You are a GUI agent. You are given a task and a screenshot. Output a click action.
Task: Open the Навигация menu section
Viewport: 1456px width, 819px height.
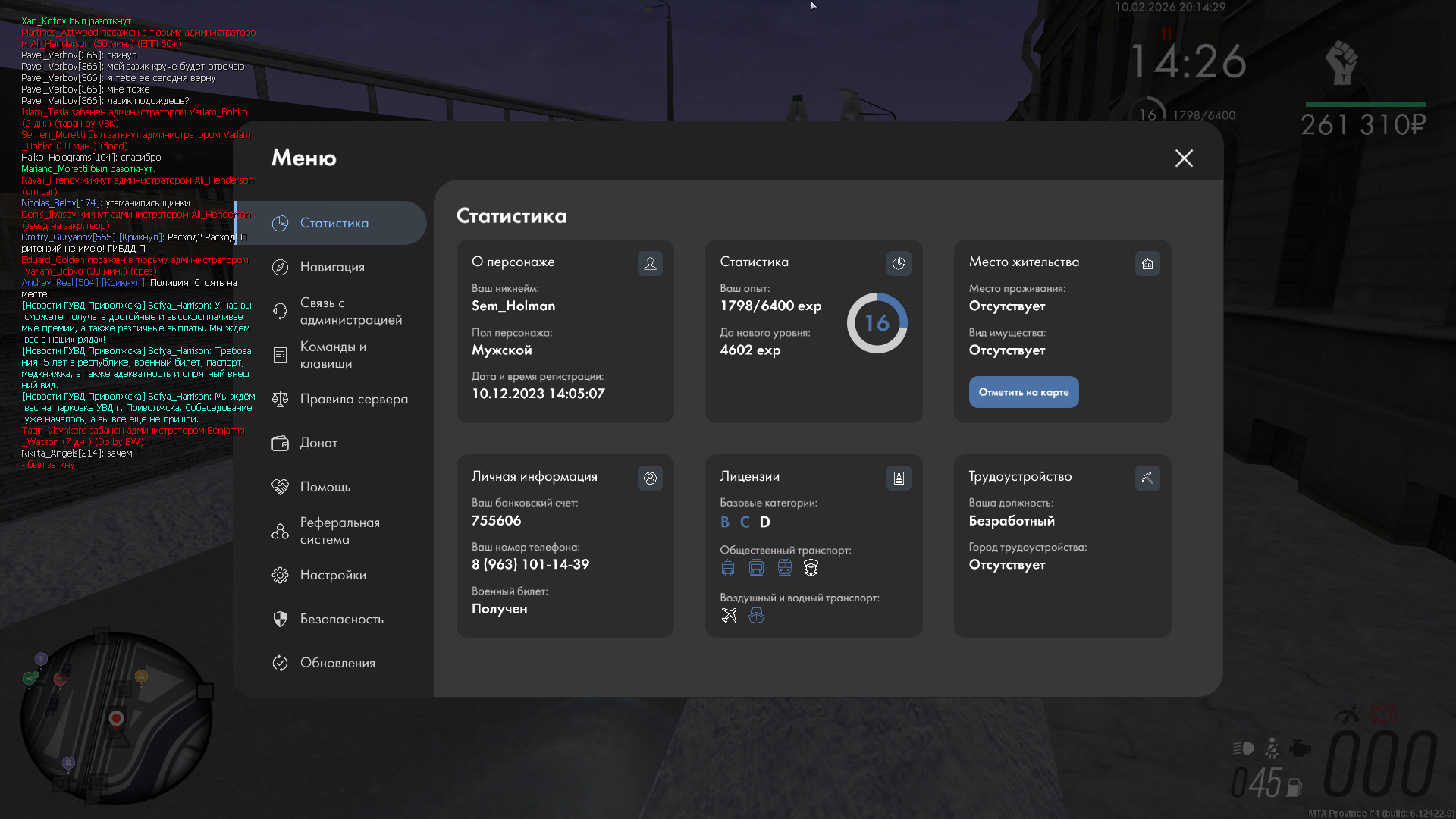(332, 267)
